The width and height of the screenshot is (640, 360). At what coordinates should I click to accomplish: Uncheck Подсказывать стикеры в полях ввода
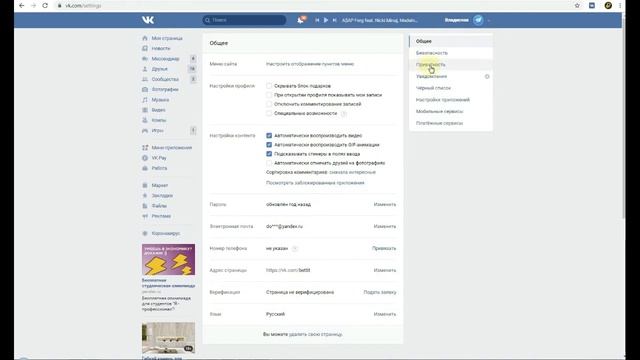pyautogui.click(x=269, y=154)
